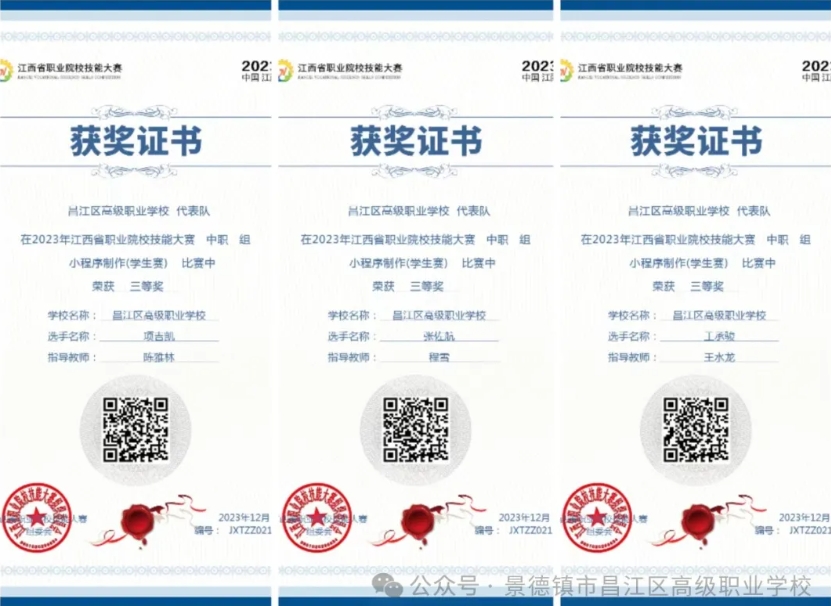Click the 2023年12月 date on the middle certificate

[524, 516]
